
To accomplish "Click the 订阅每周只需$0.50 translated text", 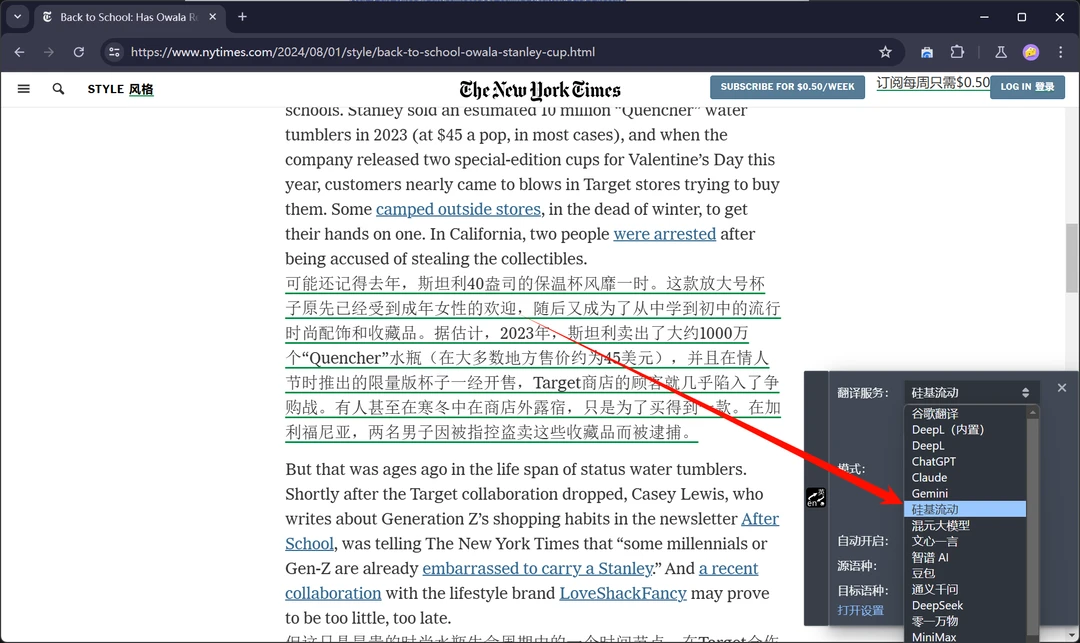I will (933, 83).
